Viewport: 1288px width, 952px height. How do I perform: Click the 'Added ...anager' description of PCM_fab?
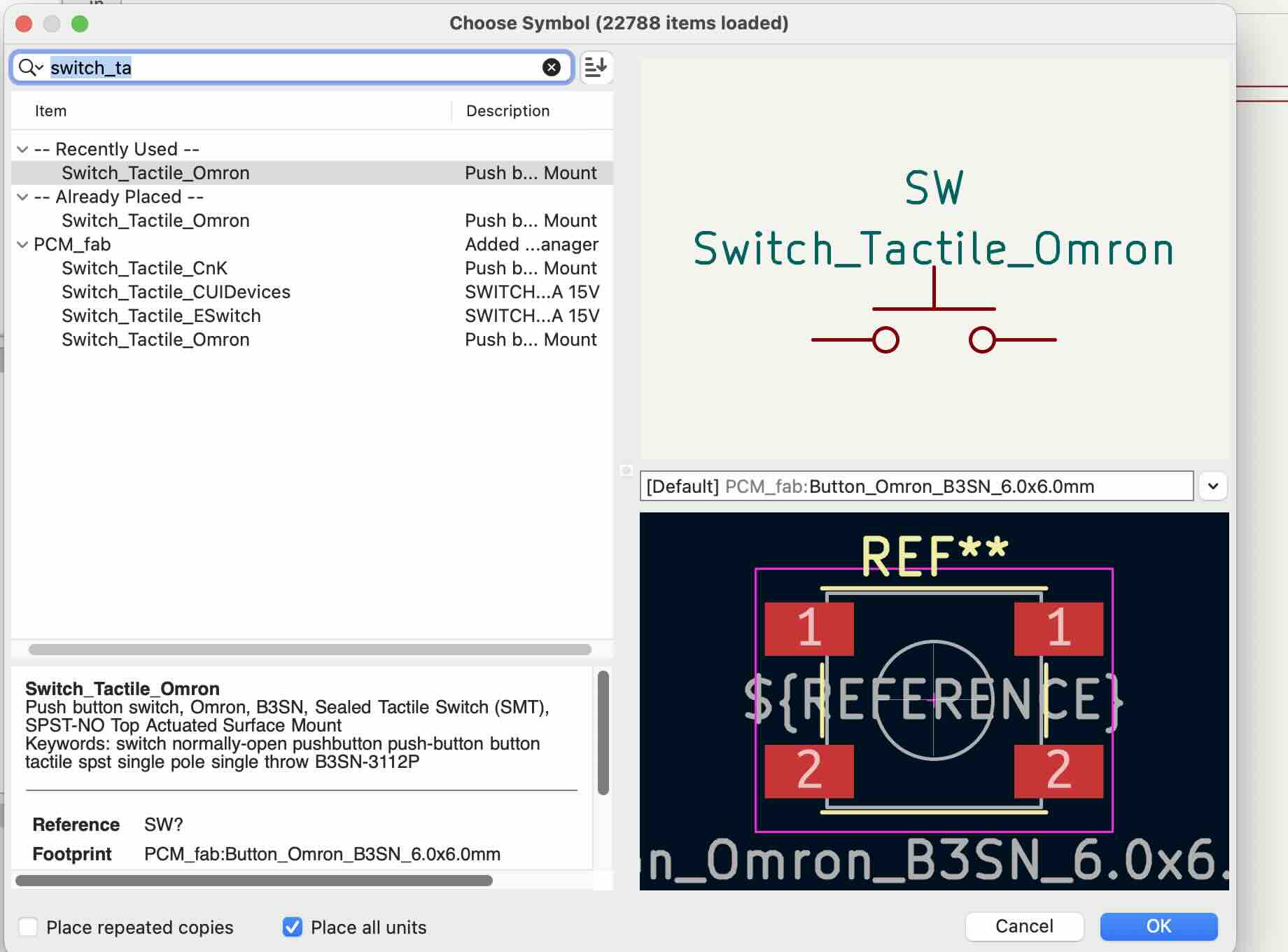[x=532, y=244]
